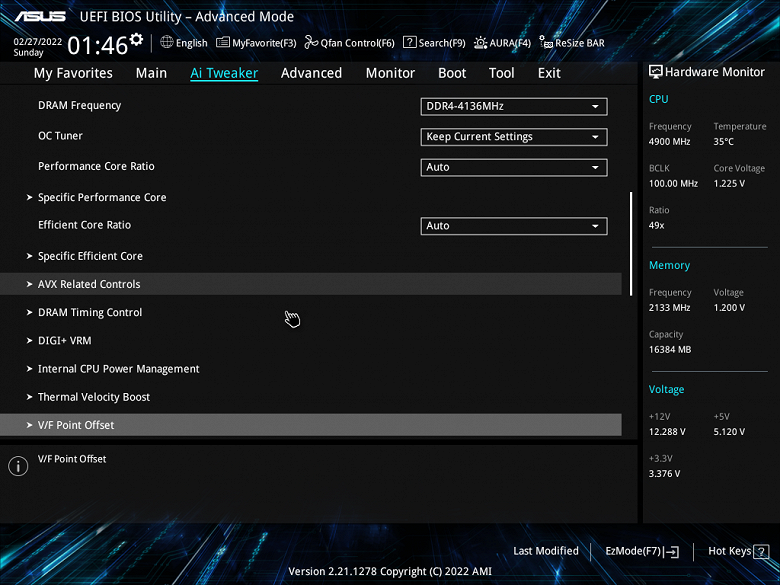Click the Search(F9) question mark icon
Viewport: 780px width, 585px height.
pyautogui.click(x=409, y=42)
